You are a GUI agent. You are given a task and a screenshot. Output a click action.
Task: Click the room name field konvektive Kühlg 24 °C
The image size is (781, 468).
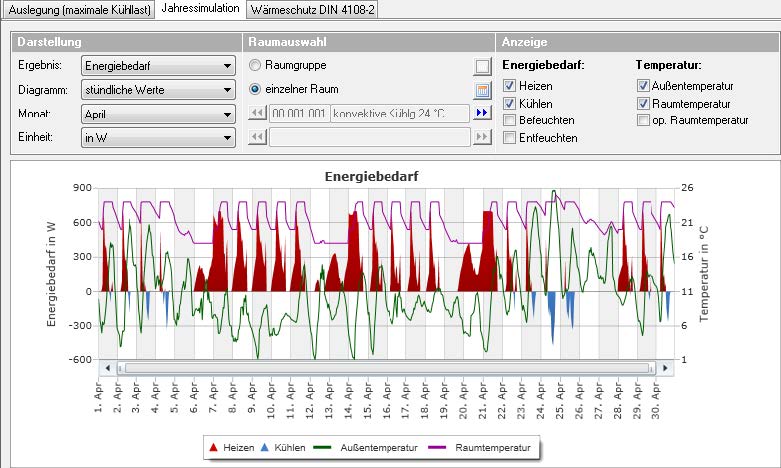(x=400, y=114)
